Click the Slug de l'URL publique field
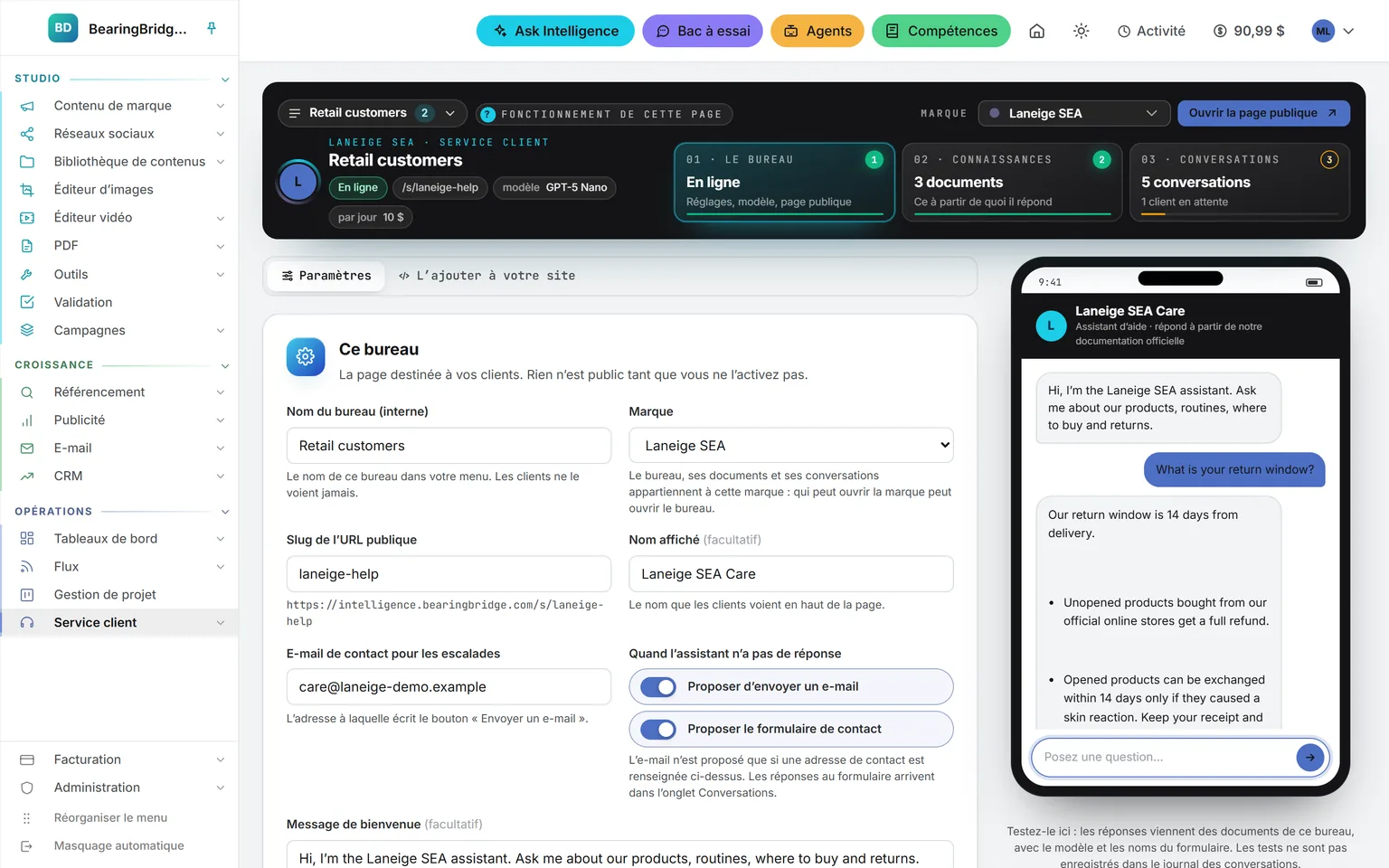This screenshot has height=868, width=1389. pos(449,574)
